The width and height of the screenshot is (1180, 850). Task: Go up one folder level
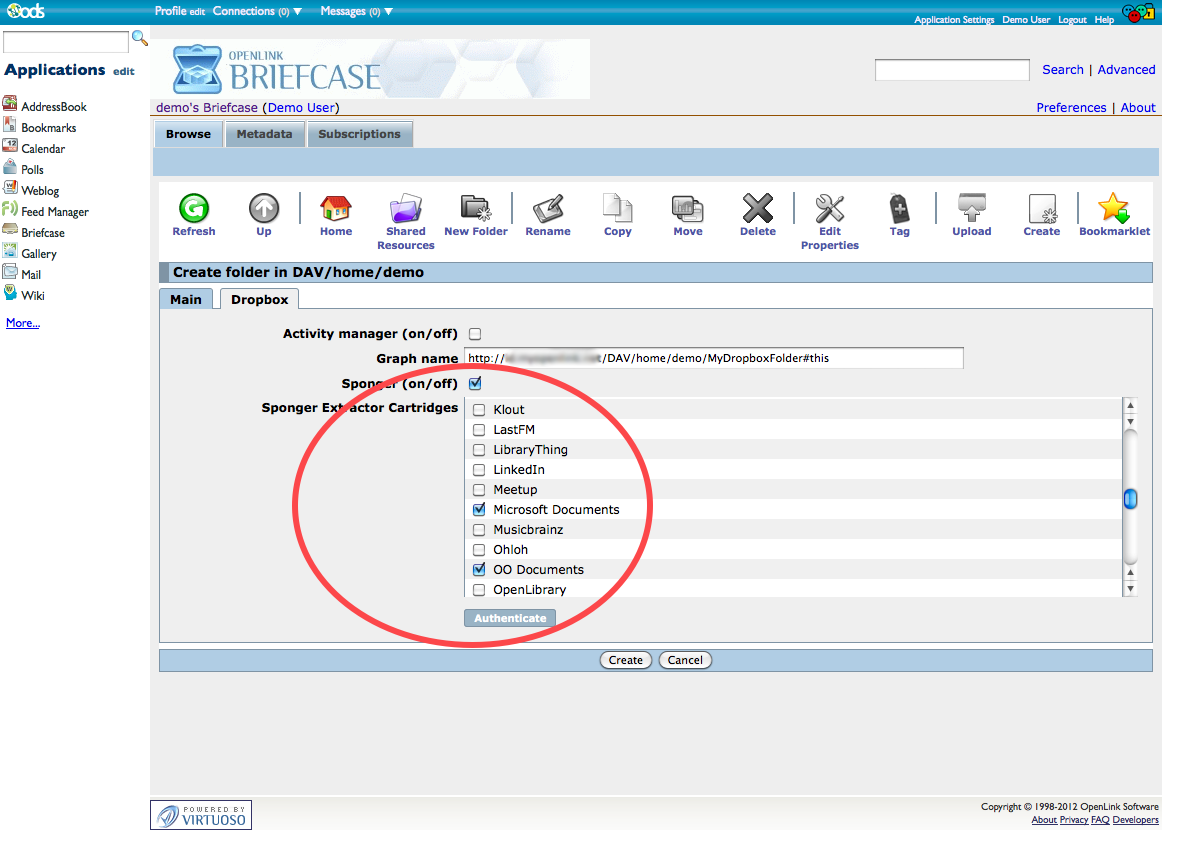click(x=264, y=209)
